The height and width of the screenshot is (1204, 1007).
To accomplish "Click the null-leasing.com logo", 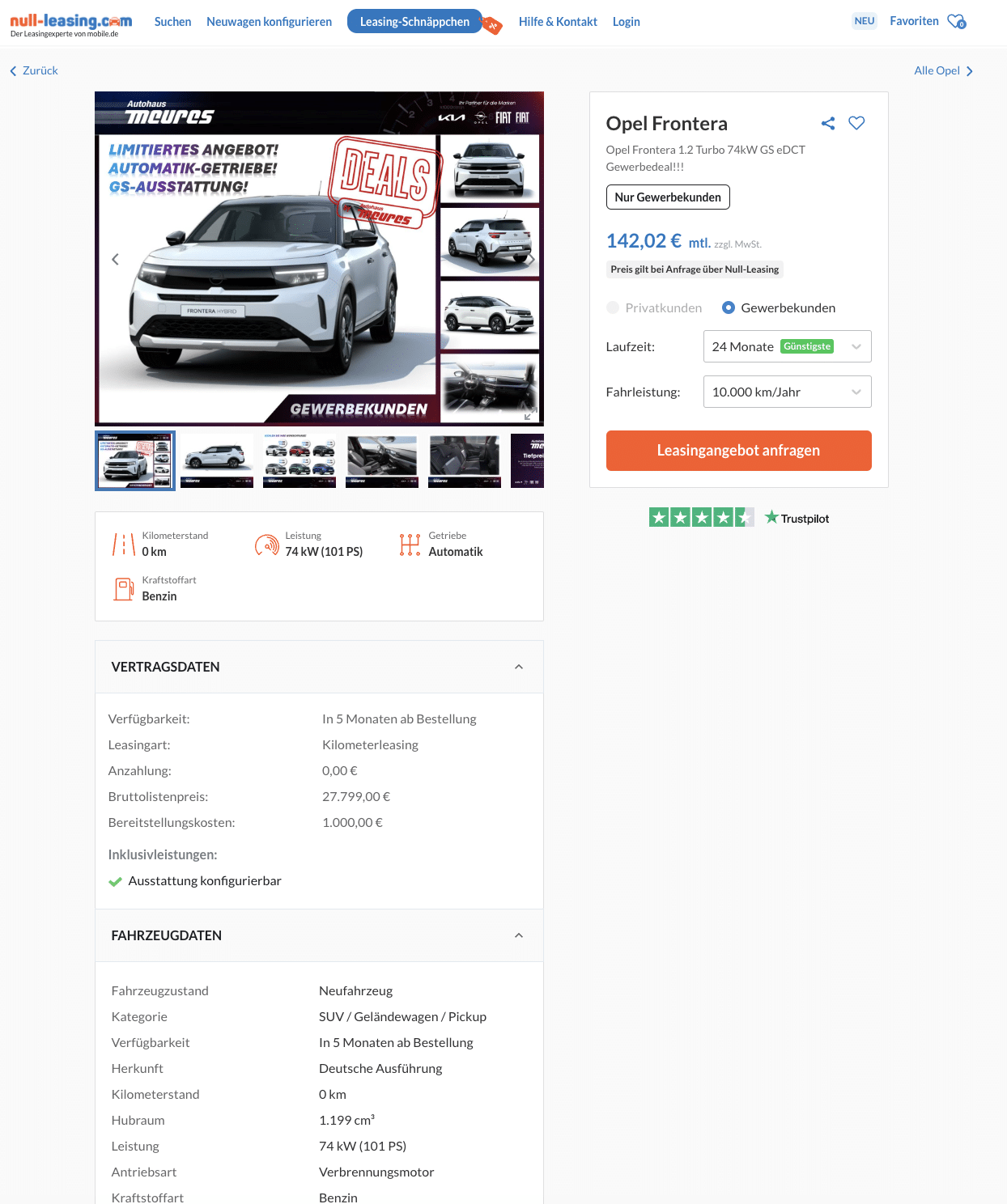I will [71, 24].
